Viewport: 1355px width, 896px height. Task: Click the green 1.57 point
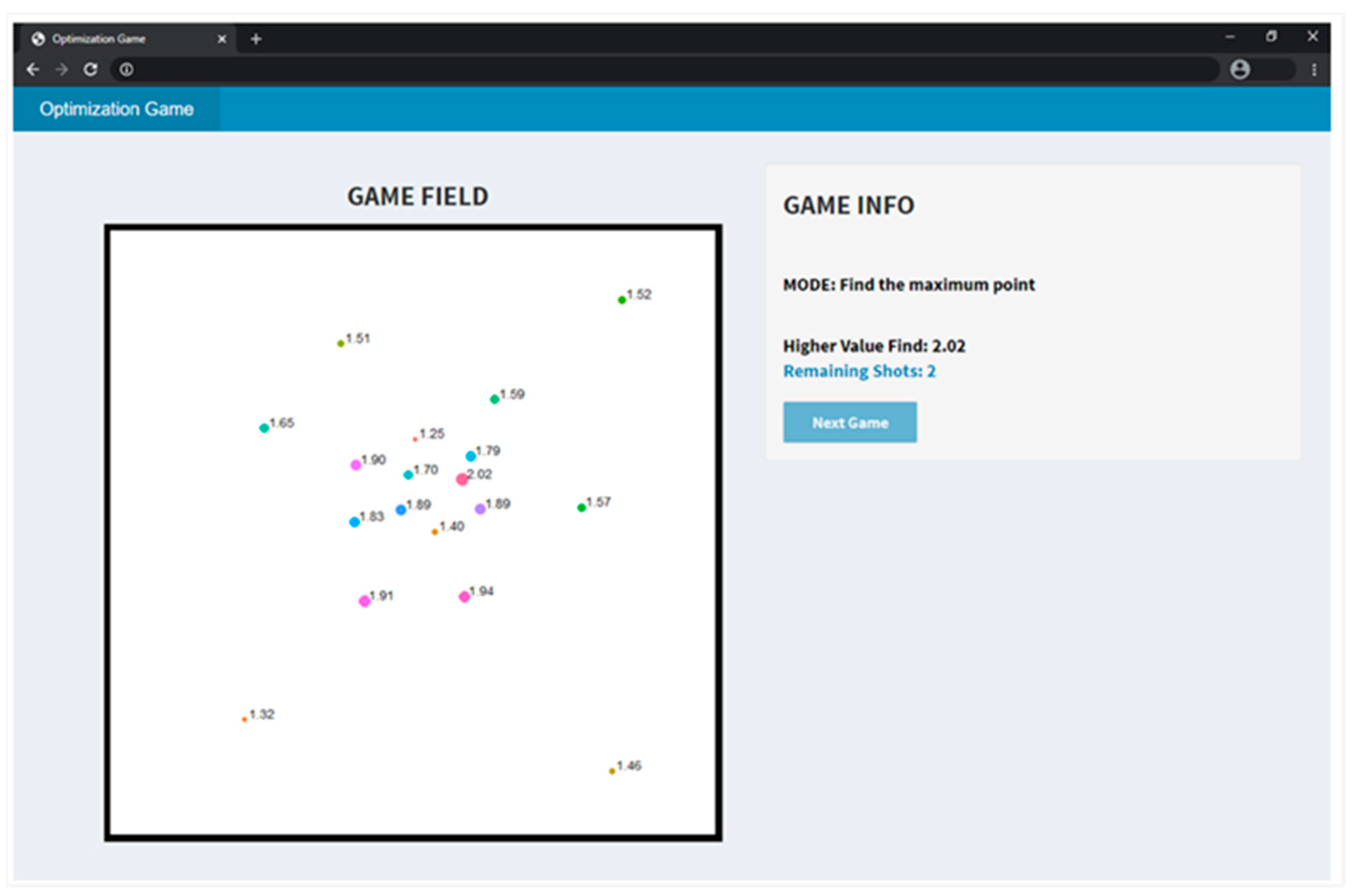pos(581,508)
